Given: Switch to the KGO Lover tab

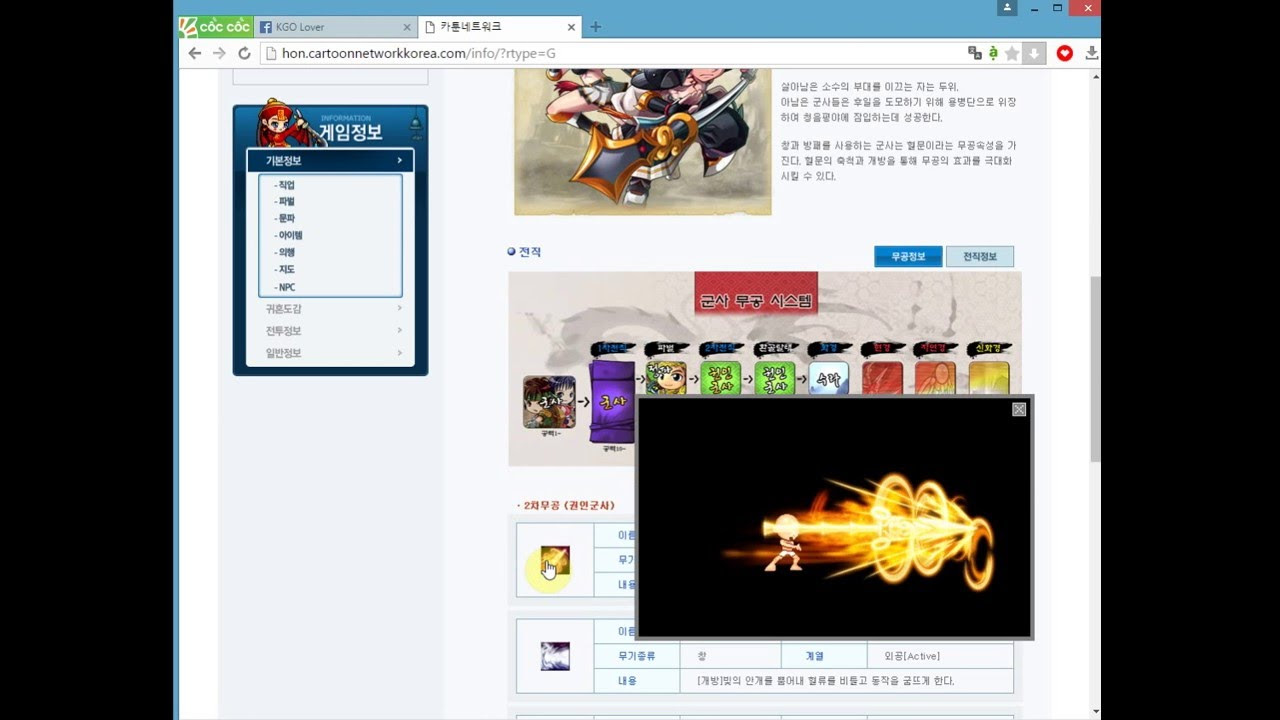Looking at the screenshot, I should click(x=335, y=27).
